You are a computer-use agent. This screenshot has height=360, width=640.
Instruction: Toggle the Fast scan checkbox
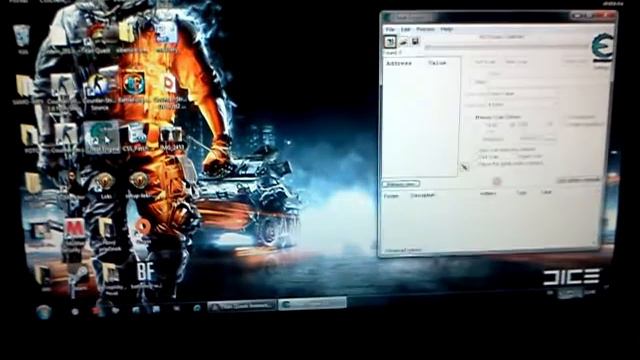[x=488, y=157]
